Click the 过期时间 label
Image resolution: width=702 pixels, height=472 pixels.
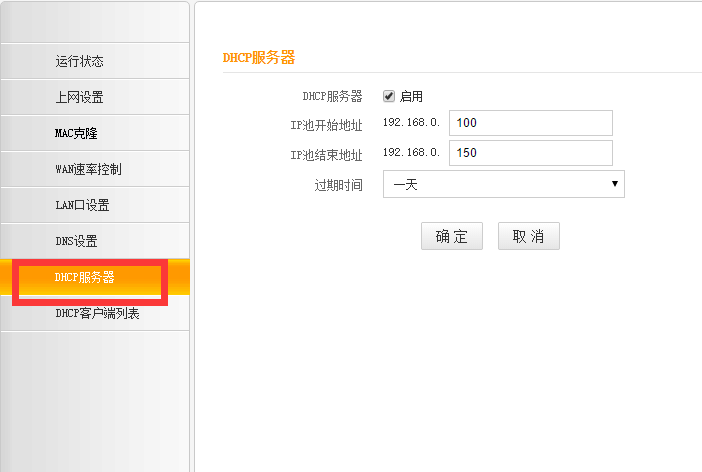pos(338,185)
